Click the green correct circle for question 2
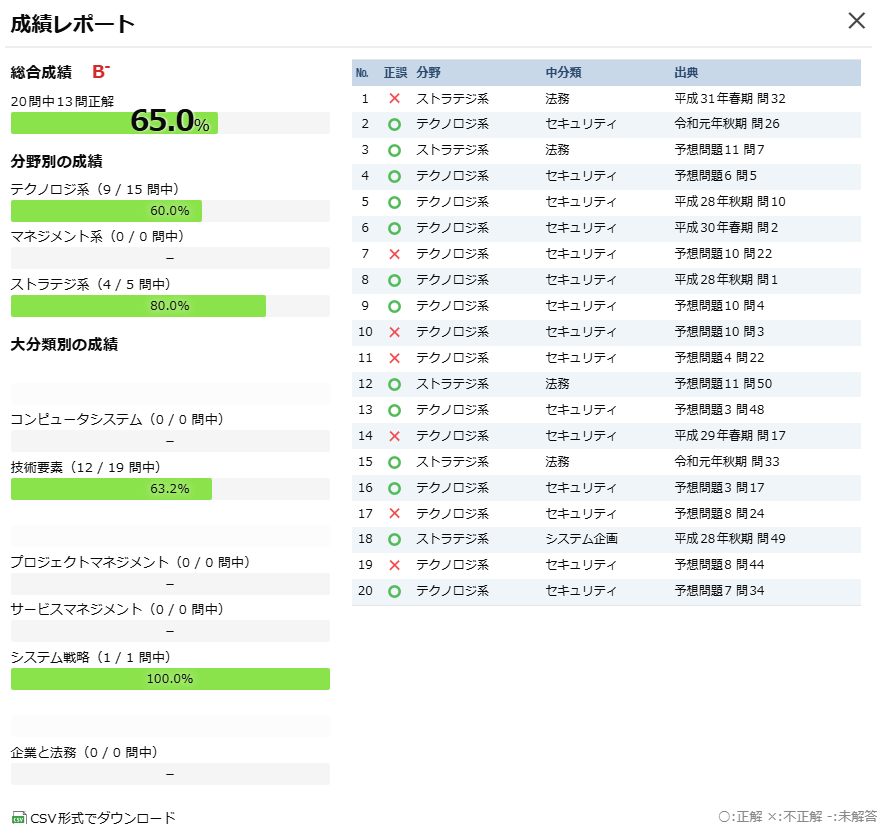877x824 pixels. pos(395,124)
